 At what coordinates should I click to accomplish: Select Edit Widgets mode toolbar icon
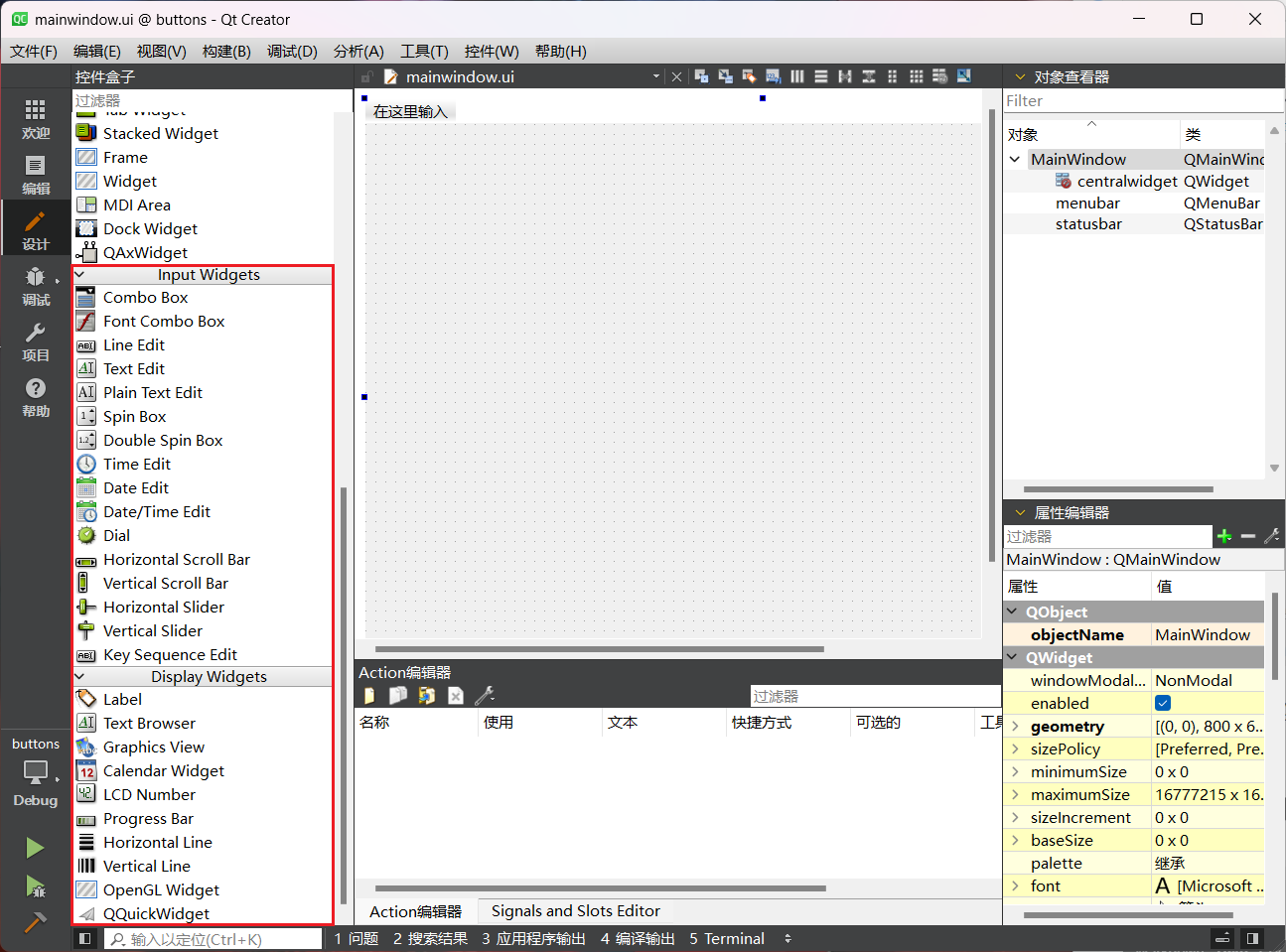701,76
